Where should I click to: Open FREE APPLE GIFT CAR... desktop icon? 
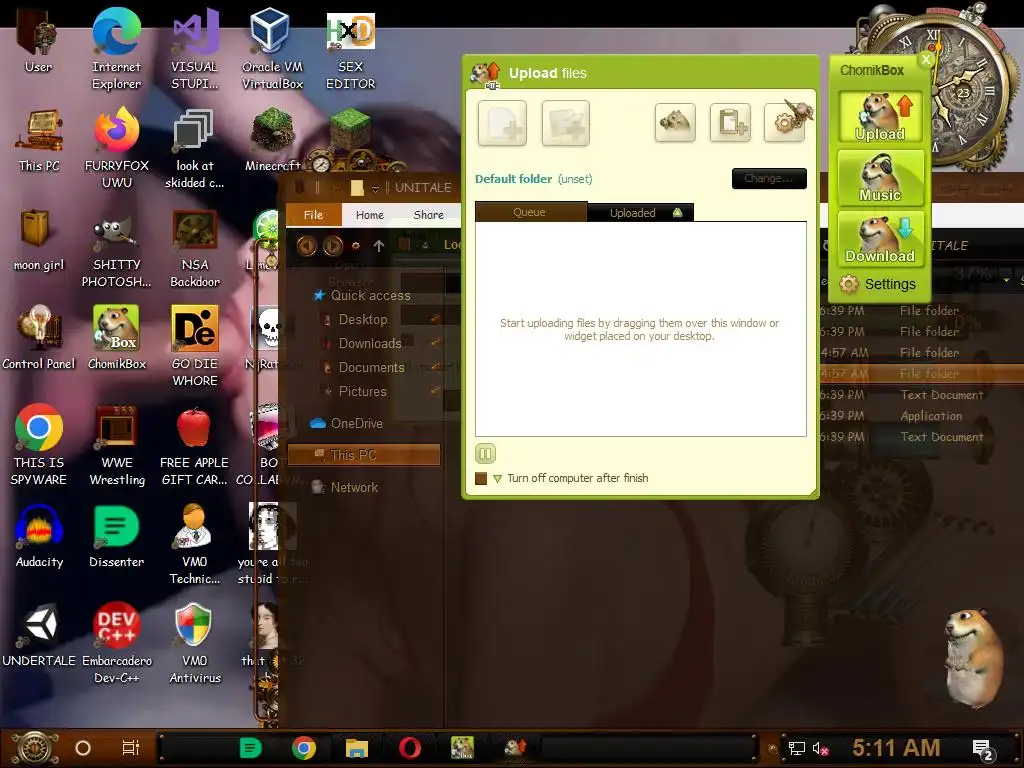[x=195, y=445]
